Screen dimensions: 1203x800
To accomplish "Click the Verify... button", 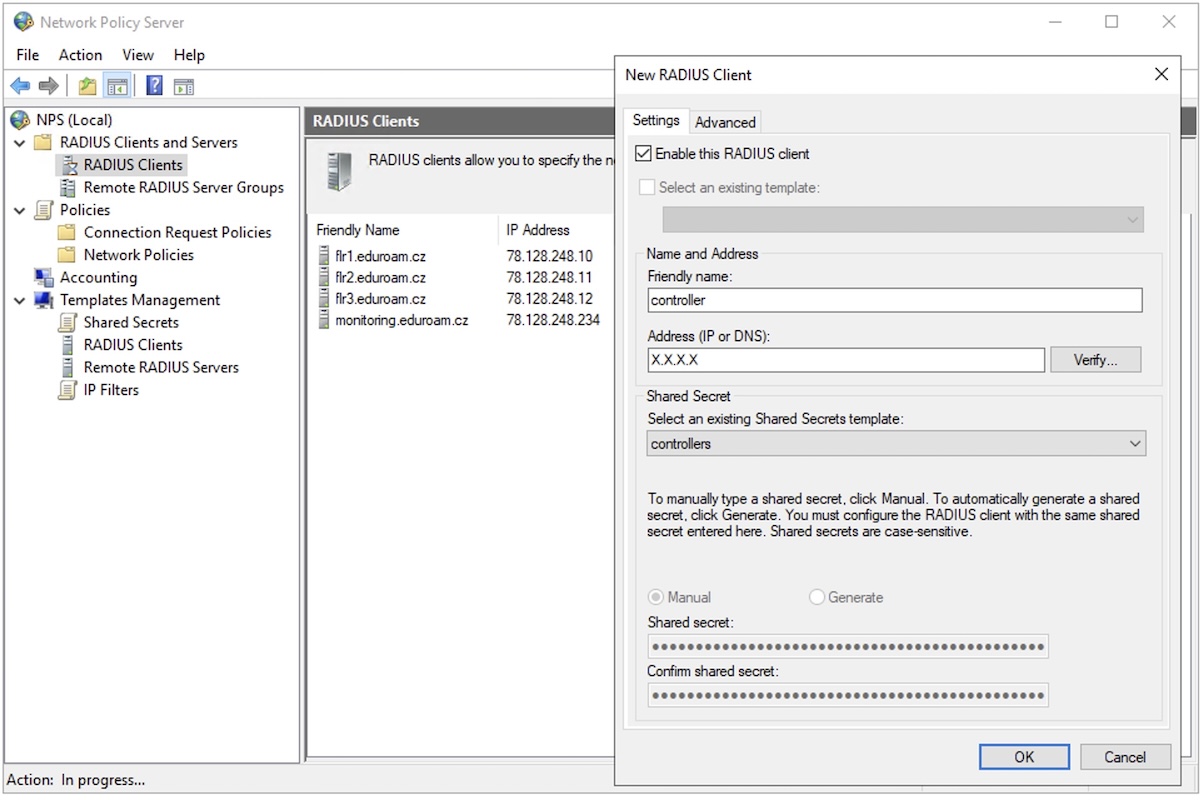I will (x=1095, y=360).
